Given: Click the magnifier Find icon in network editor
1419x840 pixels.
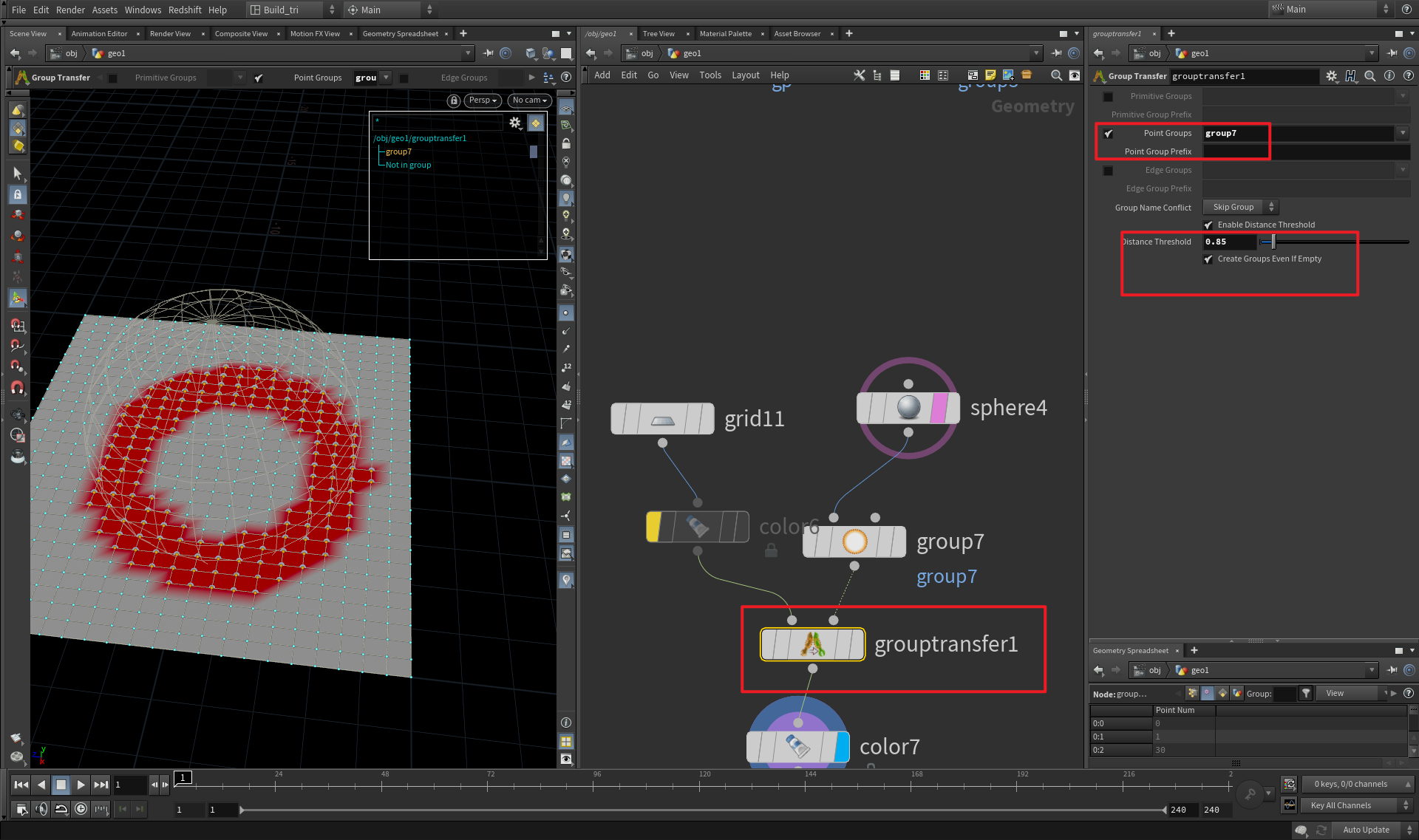Looking at the screenshot, I should pos(1057,75).
